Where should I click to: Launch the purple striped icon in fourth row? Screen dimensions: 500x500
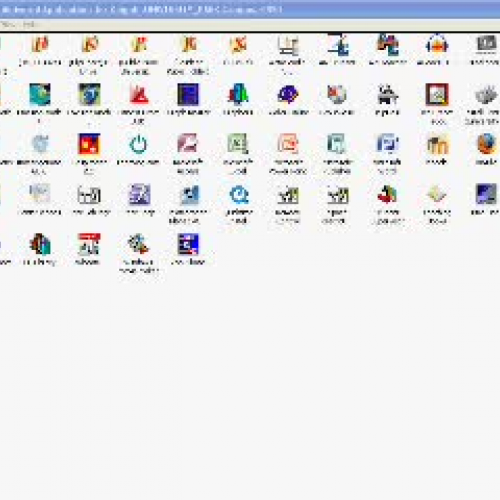(x=139, y=194)
